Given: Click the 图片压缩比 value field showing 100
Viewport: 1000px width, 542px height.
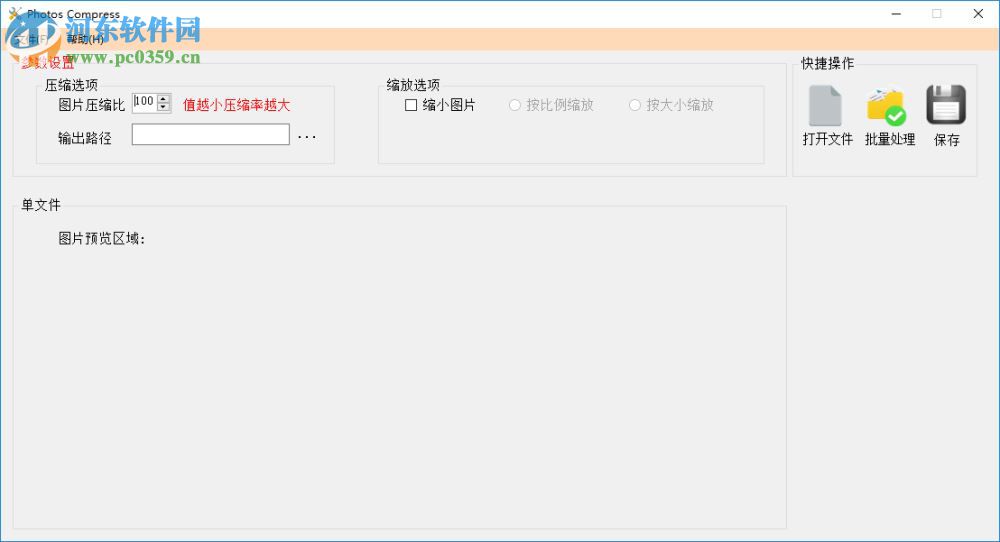Looking at the screenshot, I should click(145, 103).
